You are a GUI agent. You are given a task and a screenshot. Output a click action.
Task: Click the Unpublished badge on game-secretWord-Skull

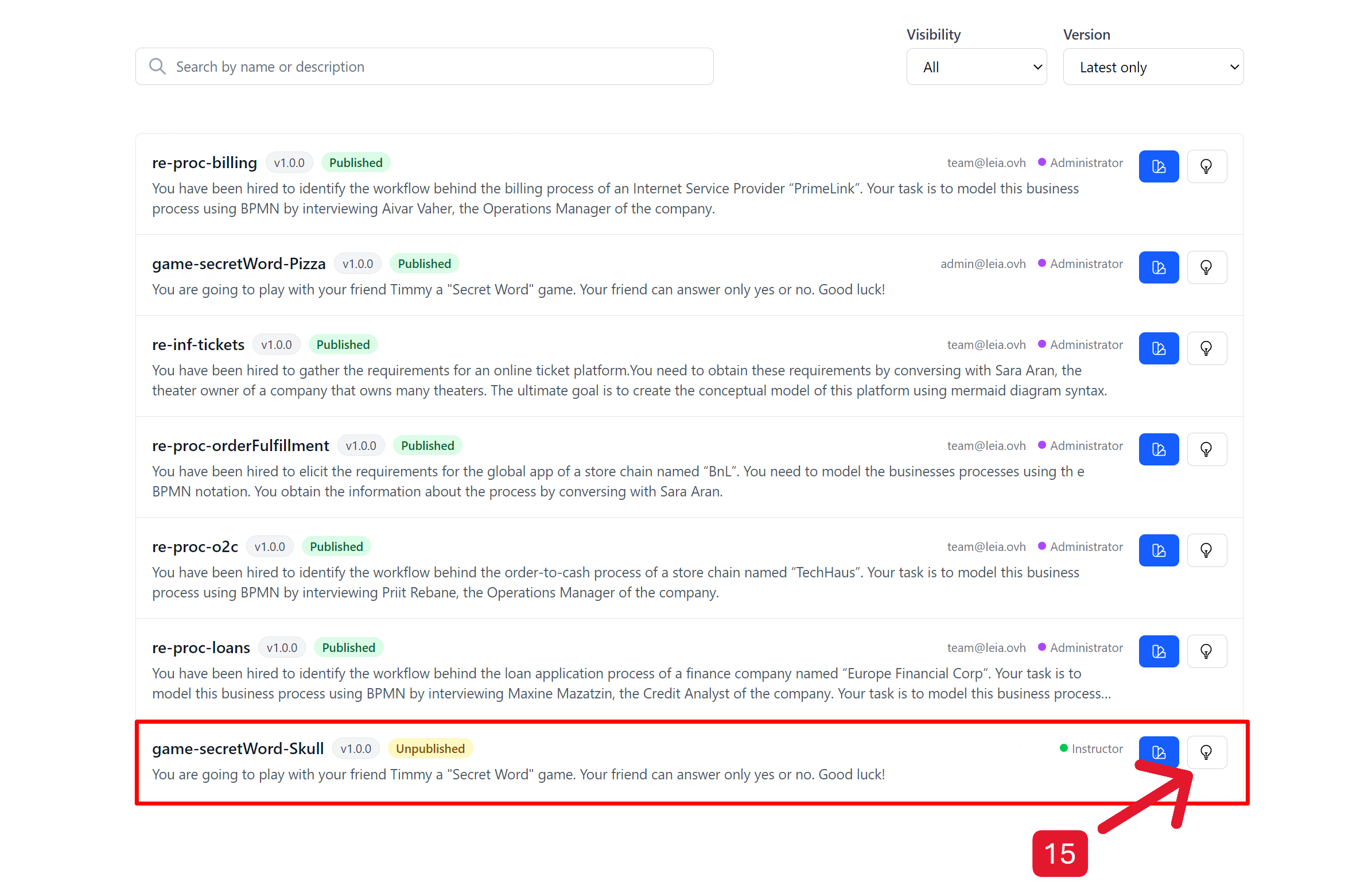pyautogui.click(x=430, y=748)
